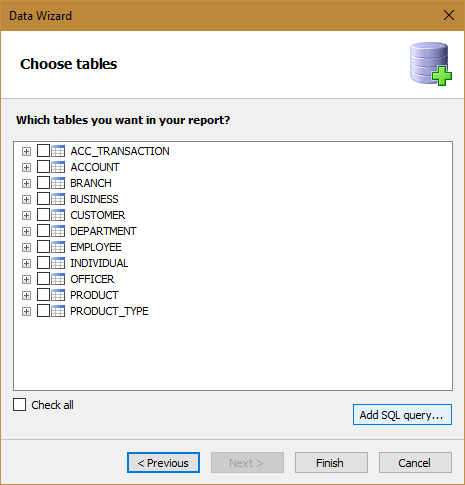Open the Add SQL query dialog

(x=402, y=415)
